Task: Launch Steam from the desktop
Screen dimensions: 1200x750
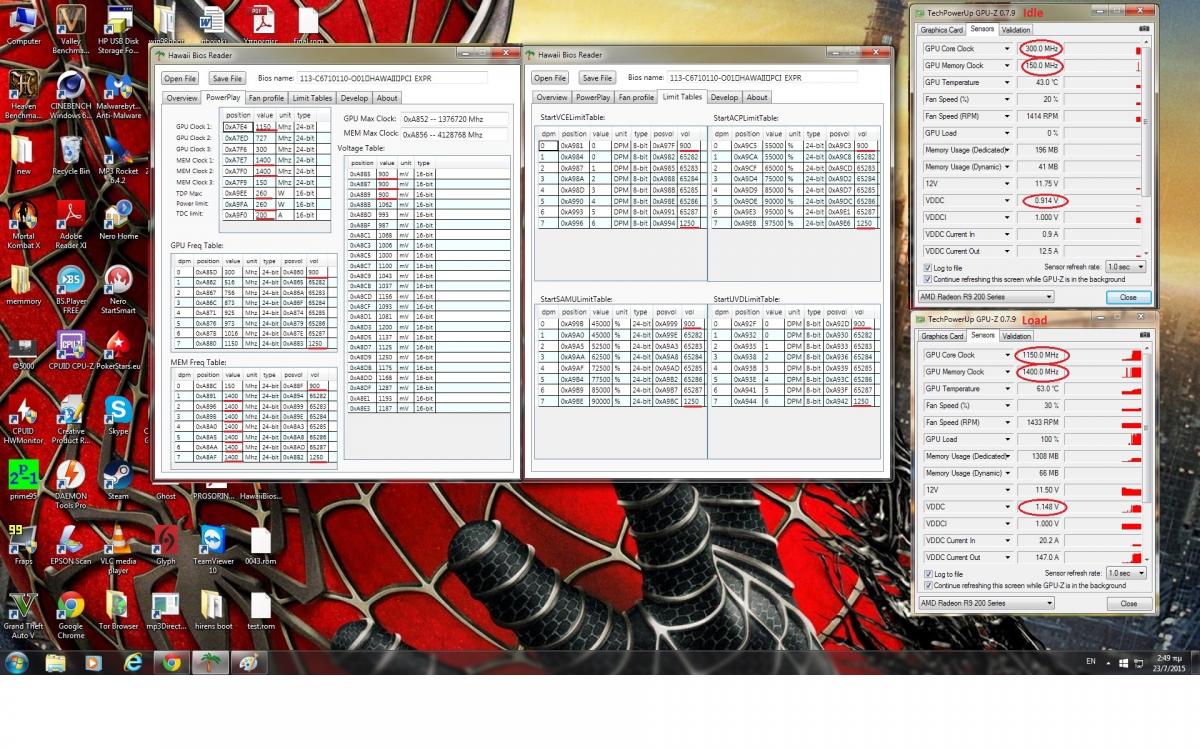Action: coord(119,480)
